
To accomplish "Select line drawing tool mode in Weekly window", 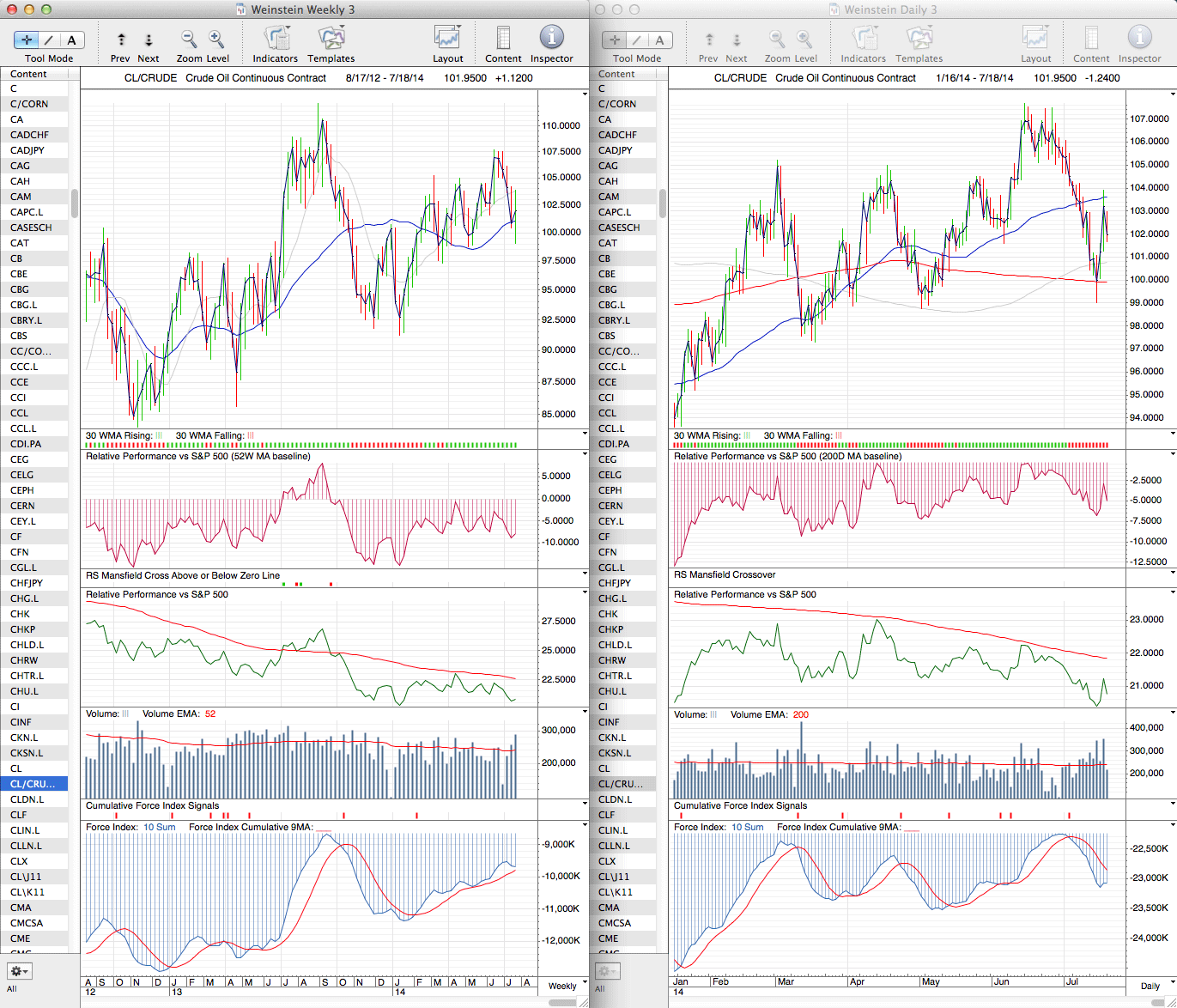I will 49,40.
